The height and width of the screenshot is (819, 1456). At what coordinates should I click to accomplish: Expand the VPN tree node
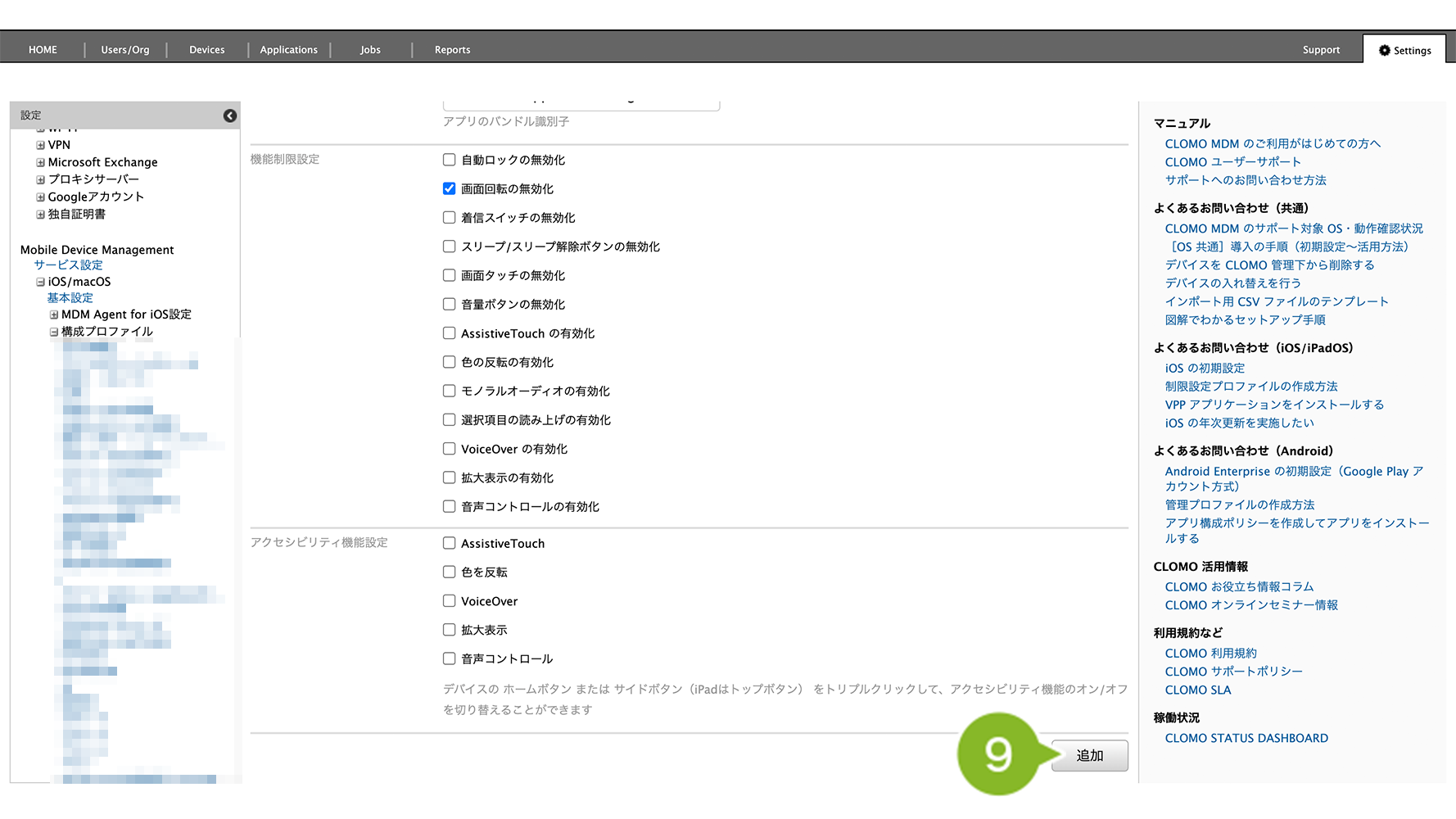coord(40,145)
